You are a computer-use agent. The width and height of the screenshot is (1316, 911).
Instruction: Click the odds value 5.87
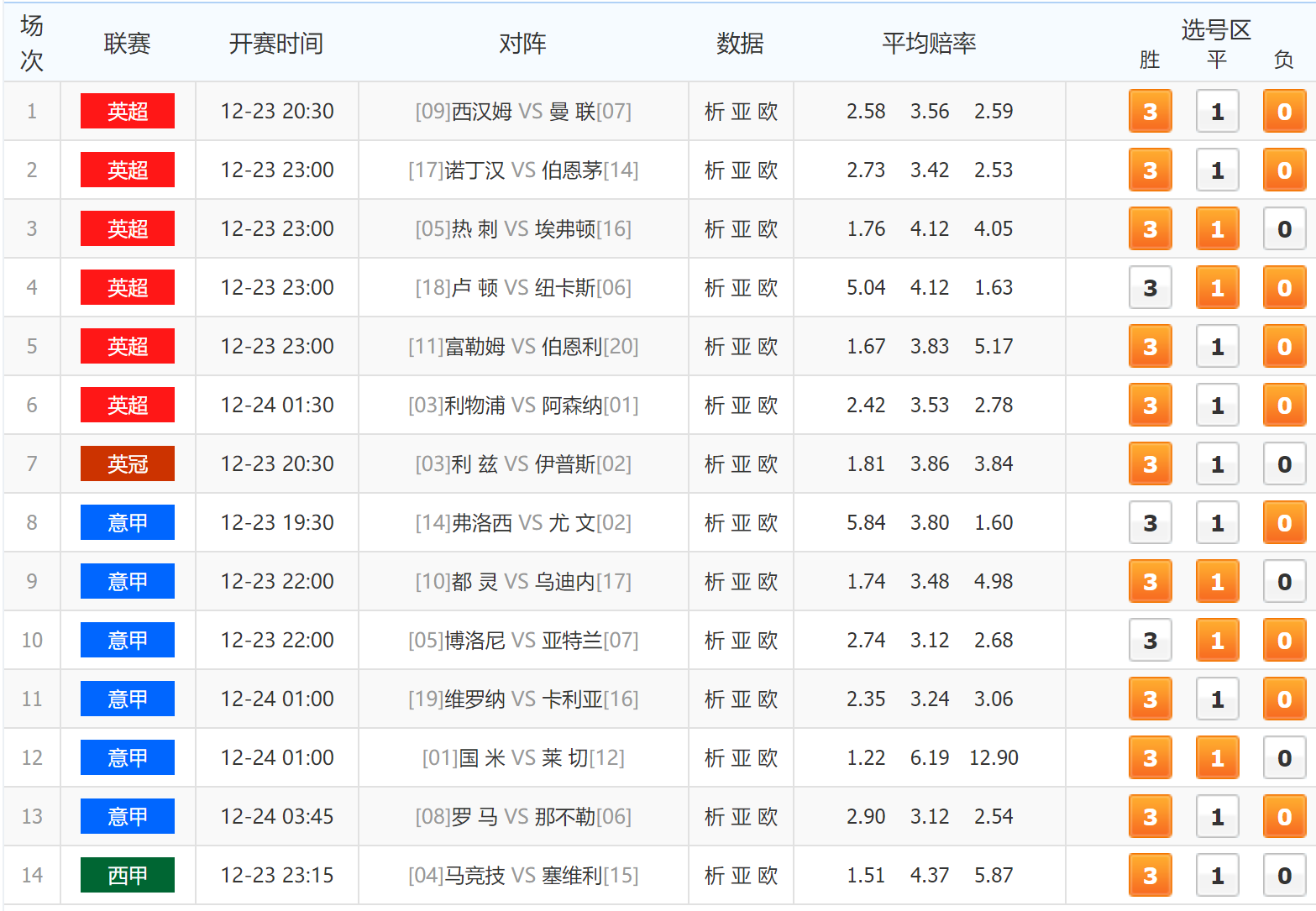[x=994, y=875]
